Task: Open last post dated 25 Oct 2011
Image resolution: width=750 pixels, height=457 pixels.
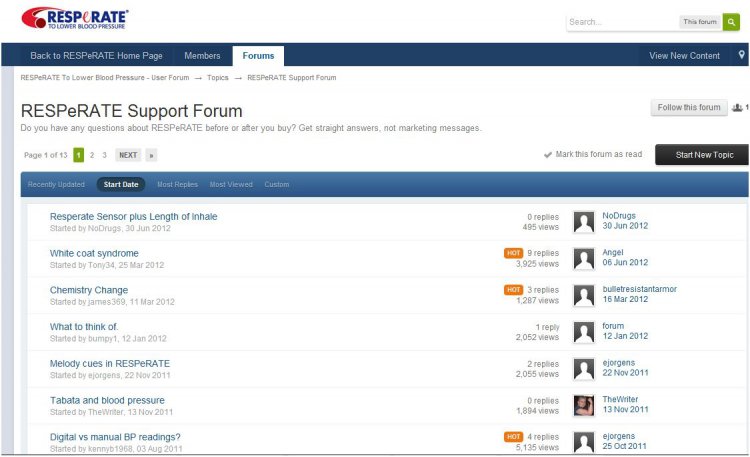Action: click(624, 446)
